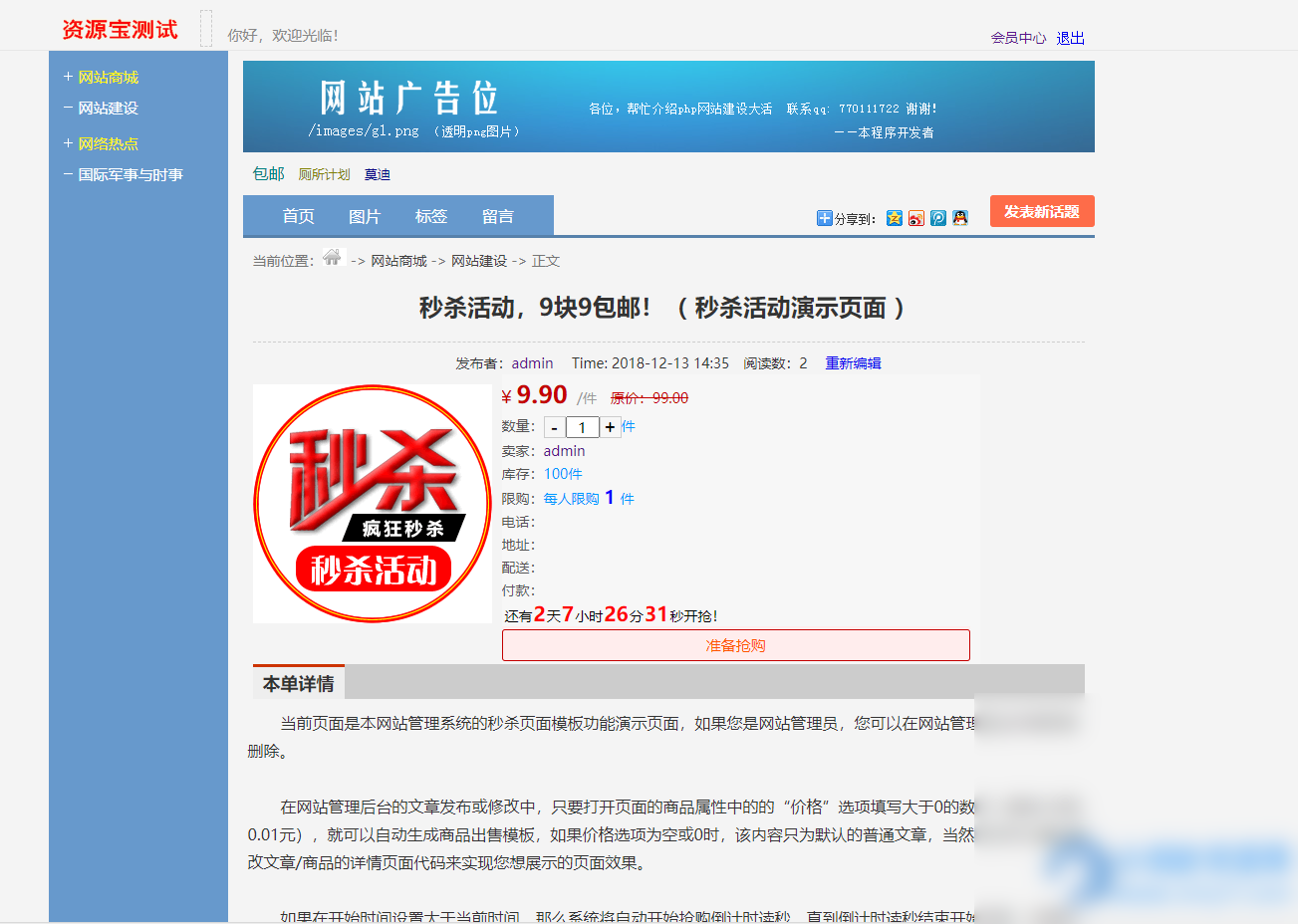Expand the 网站商城 sidebar category
The width and height of the screenshot is (1298, 924).
109,76
